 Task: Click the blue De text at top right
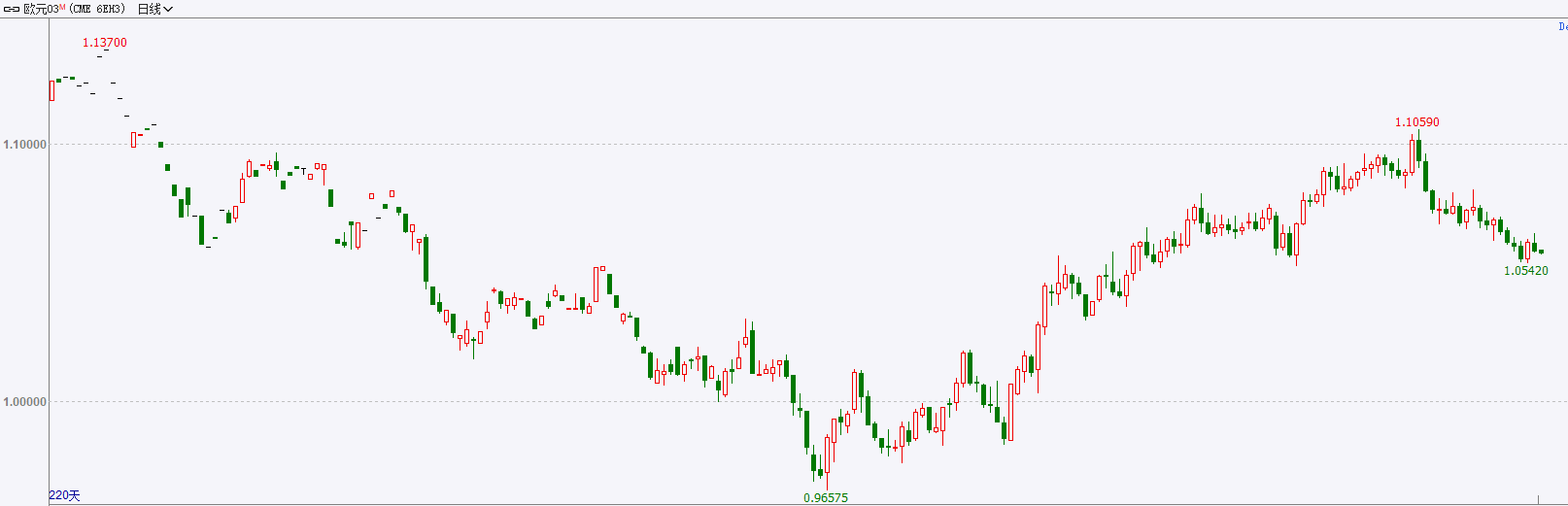pos(1562,26)
